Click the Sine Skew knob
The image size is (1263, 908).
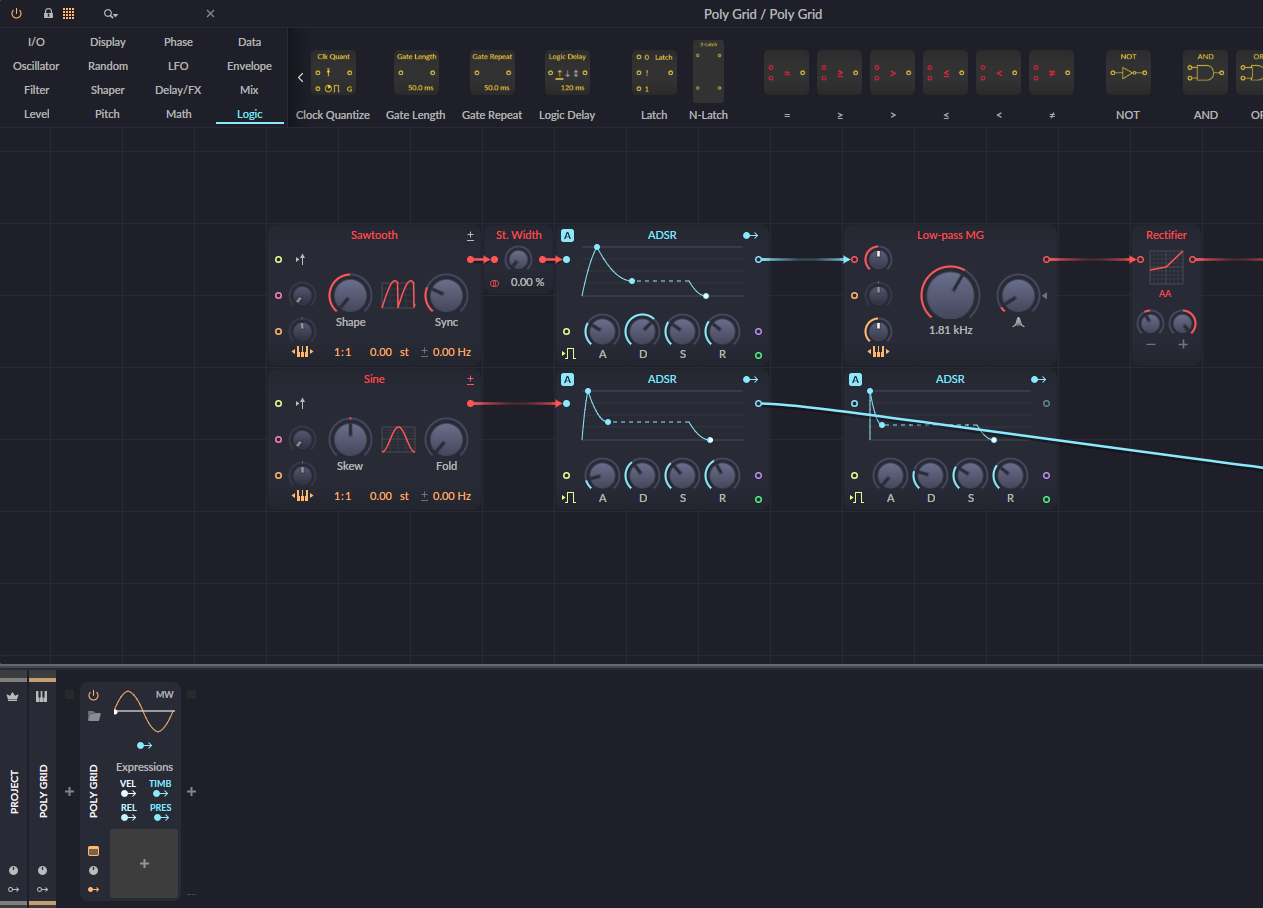[350, 438]
